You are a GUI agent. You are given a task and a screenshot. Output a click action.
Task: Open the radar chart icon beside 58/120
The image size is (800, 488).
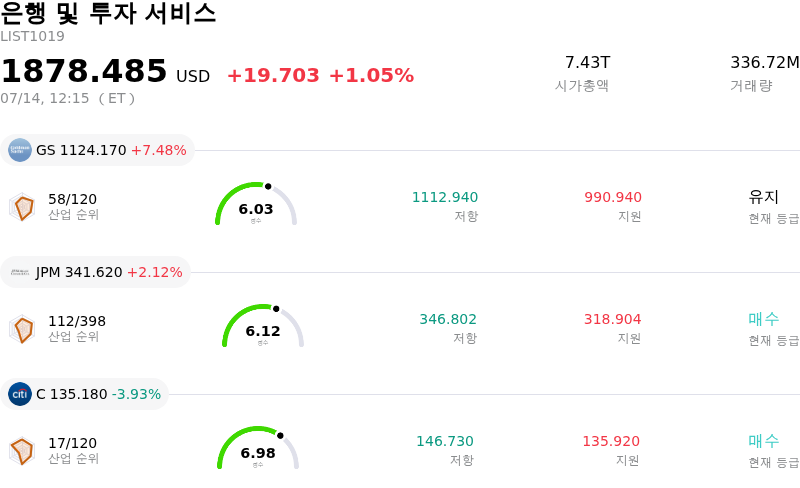tap(22, 207)
